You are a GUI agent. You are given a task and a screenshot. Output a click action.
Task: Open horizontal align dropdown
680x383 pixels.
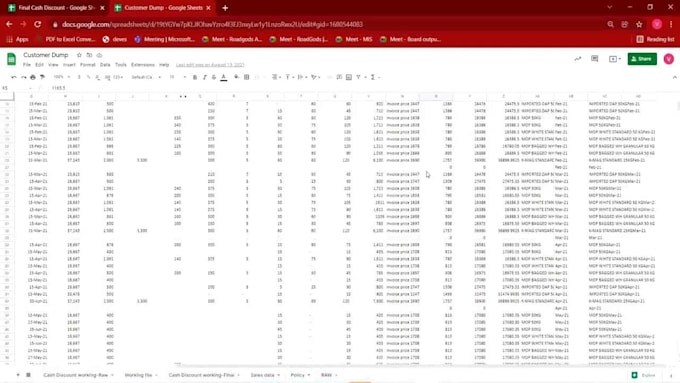(x=276, y=77)
